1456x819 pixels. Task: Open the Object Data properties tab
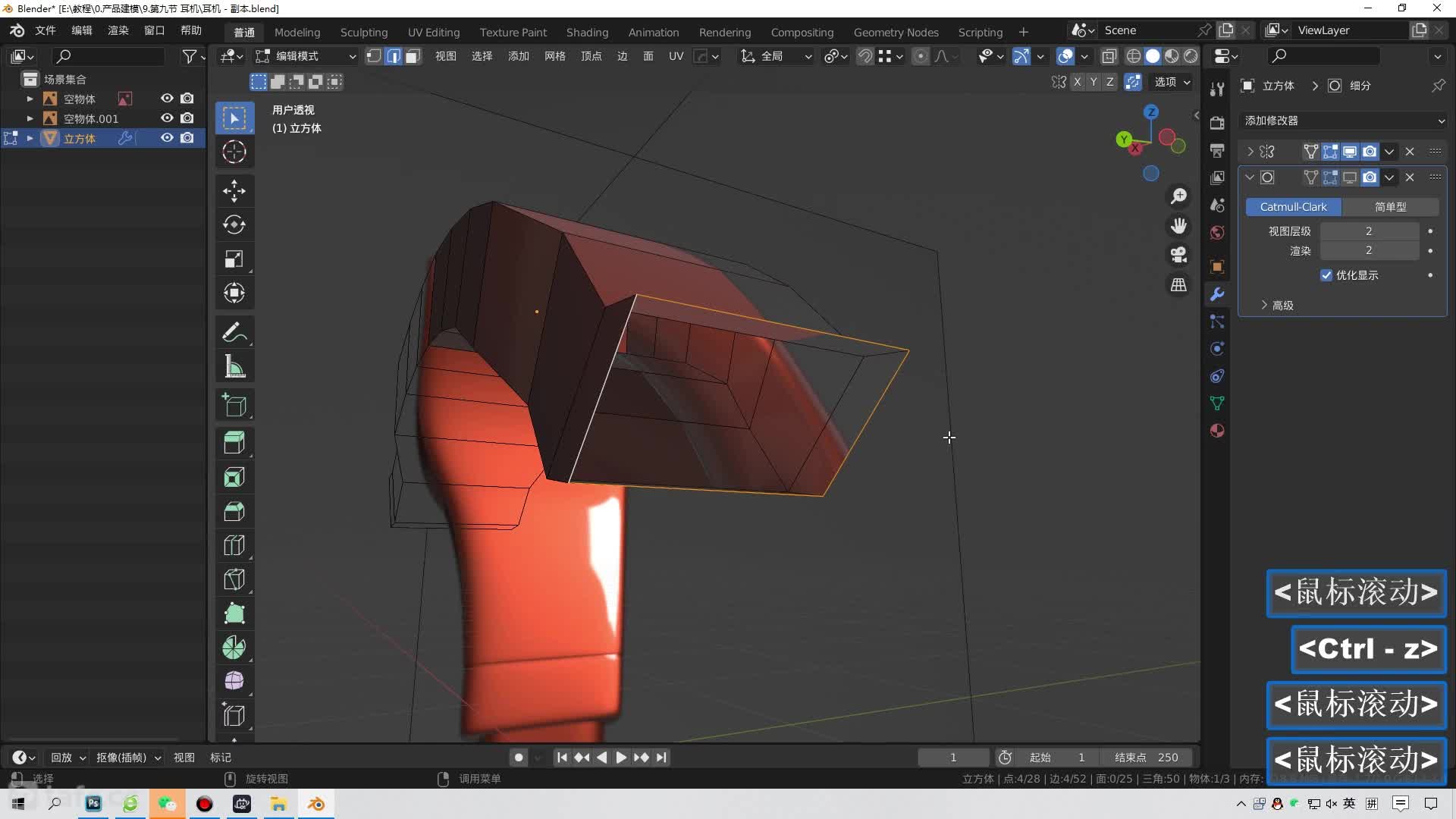(1217, 403)
